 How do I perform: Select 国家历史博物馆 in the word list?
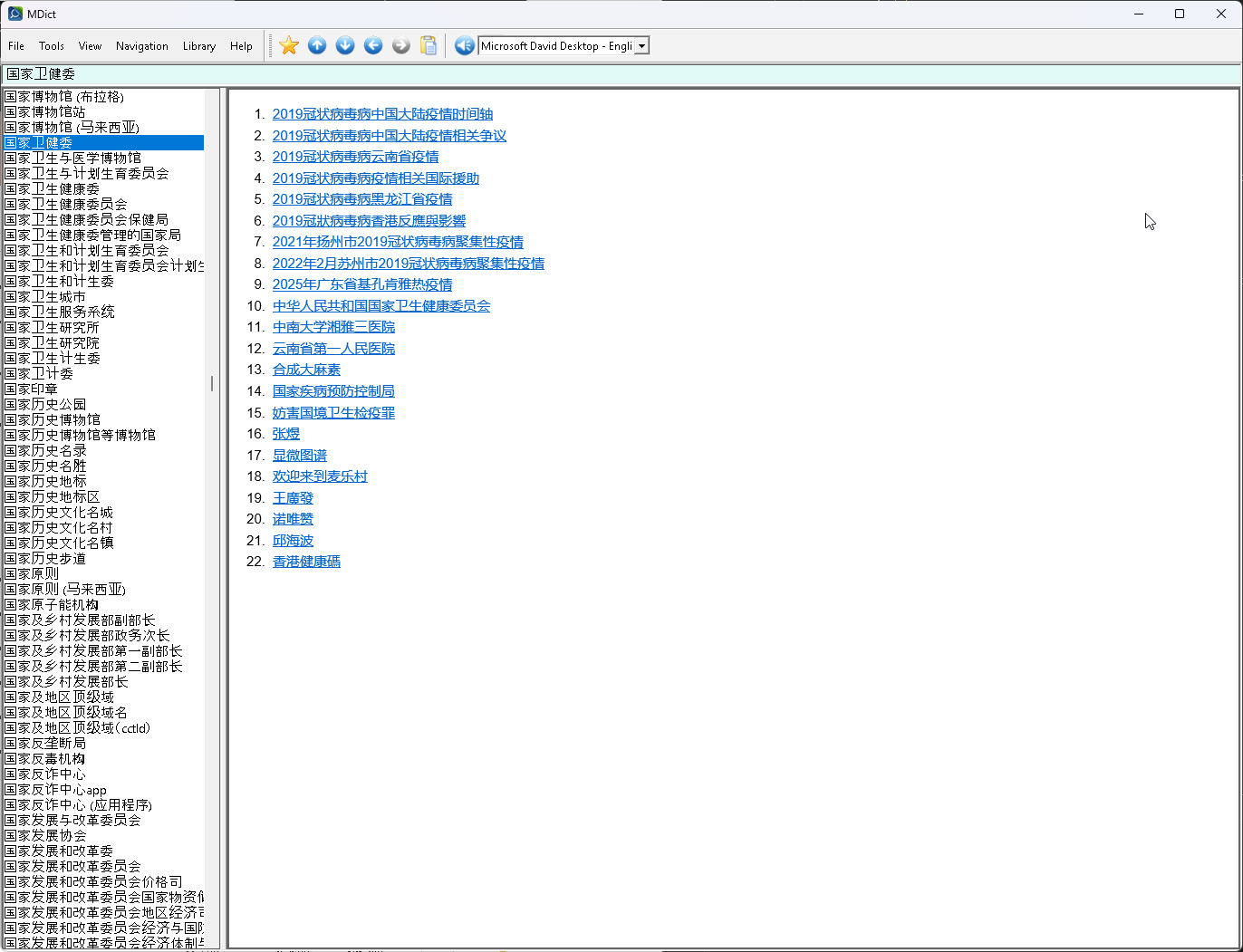click(x=53, y=419)
